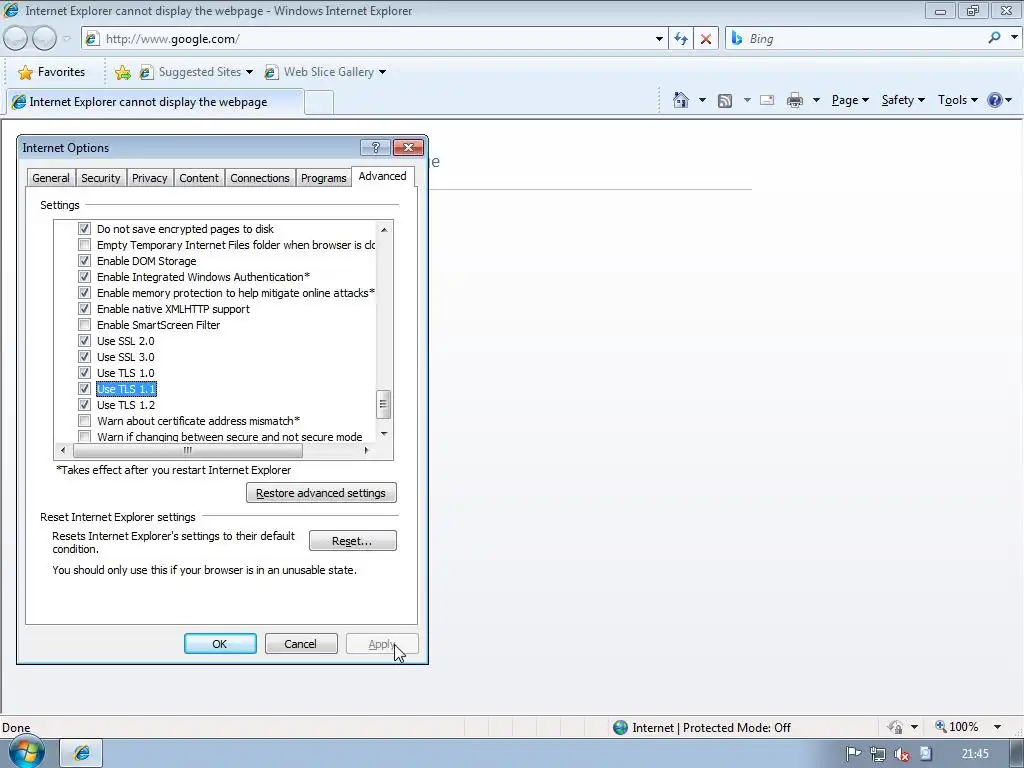
Task: Check Empty Temporary Internet Files folder option
Action: coord(84,245)
